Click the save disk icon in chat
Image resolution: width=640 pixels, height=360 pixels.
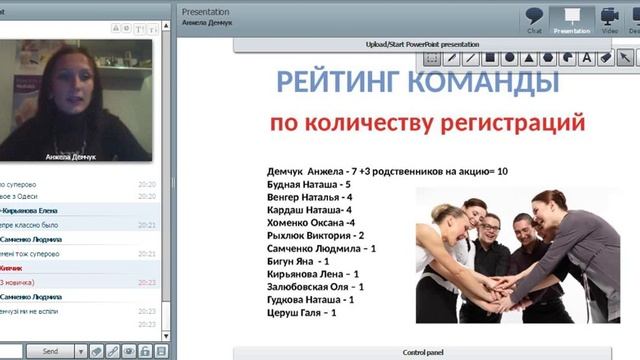(x=161, y=351)
